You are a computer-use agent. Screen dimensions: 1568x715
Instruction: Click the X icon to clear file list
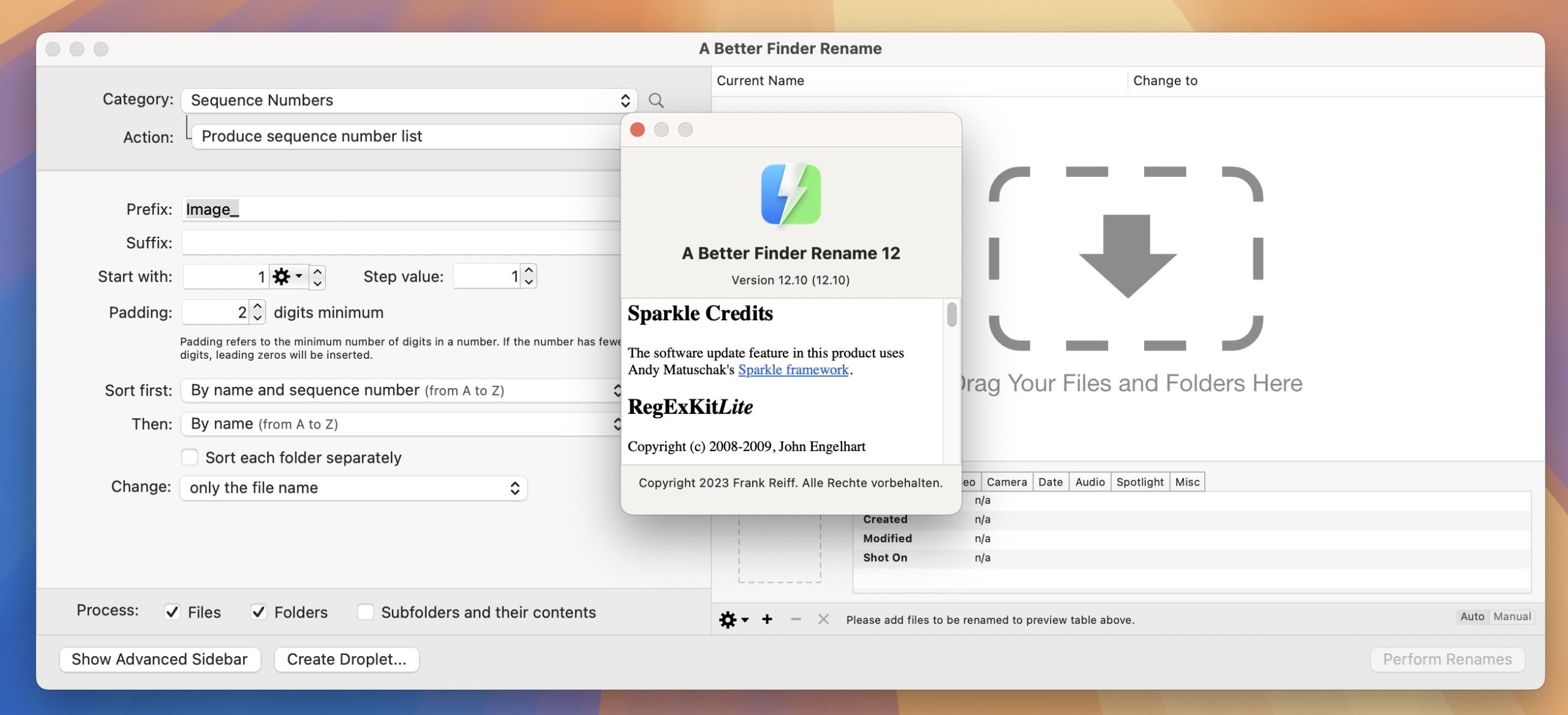click(x=823, y=620)
